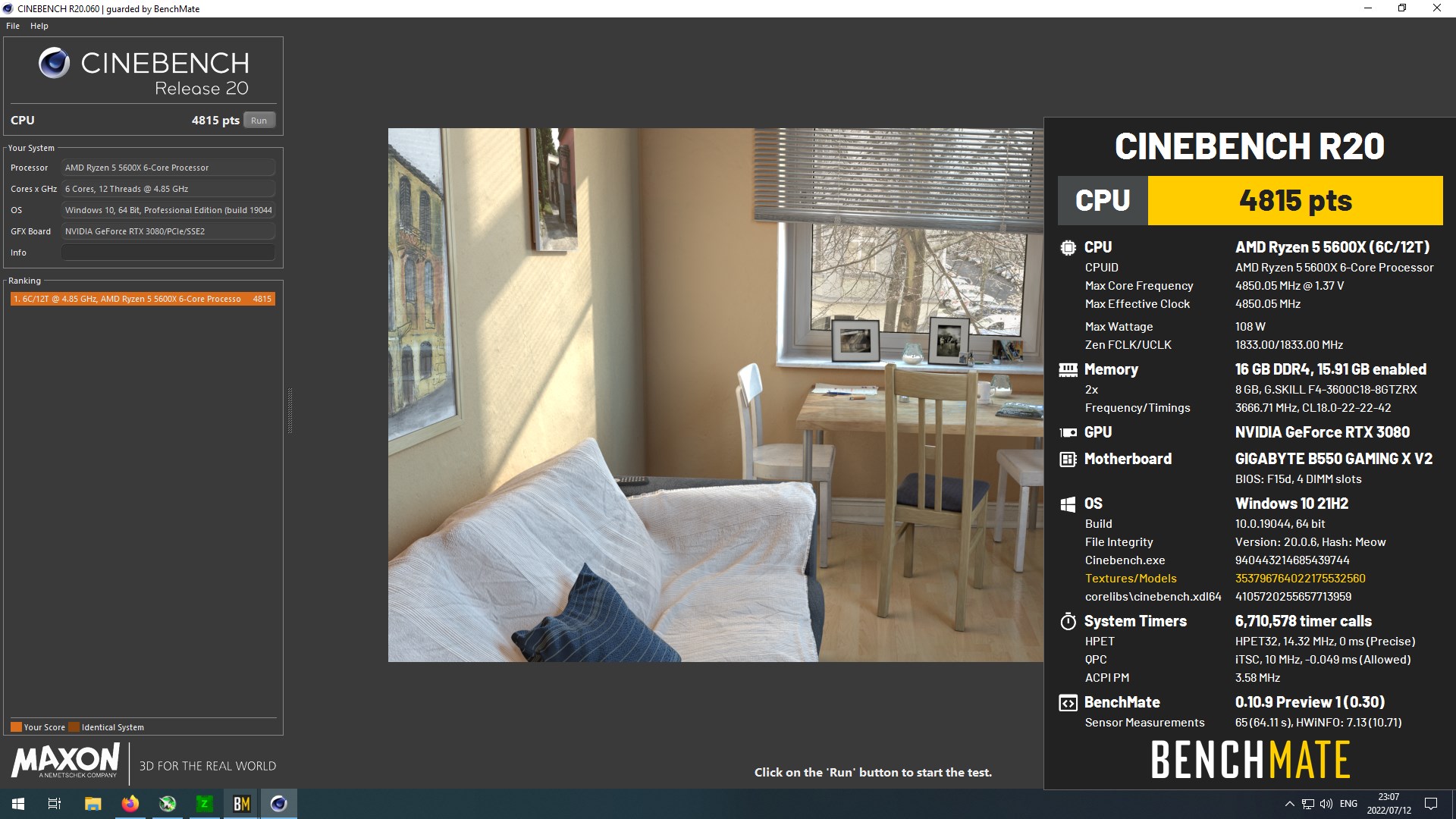The width and height of the screenshot is (1456, 819).
Task: Click the 6,710,578 timer calls text
Action: 1303,621
